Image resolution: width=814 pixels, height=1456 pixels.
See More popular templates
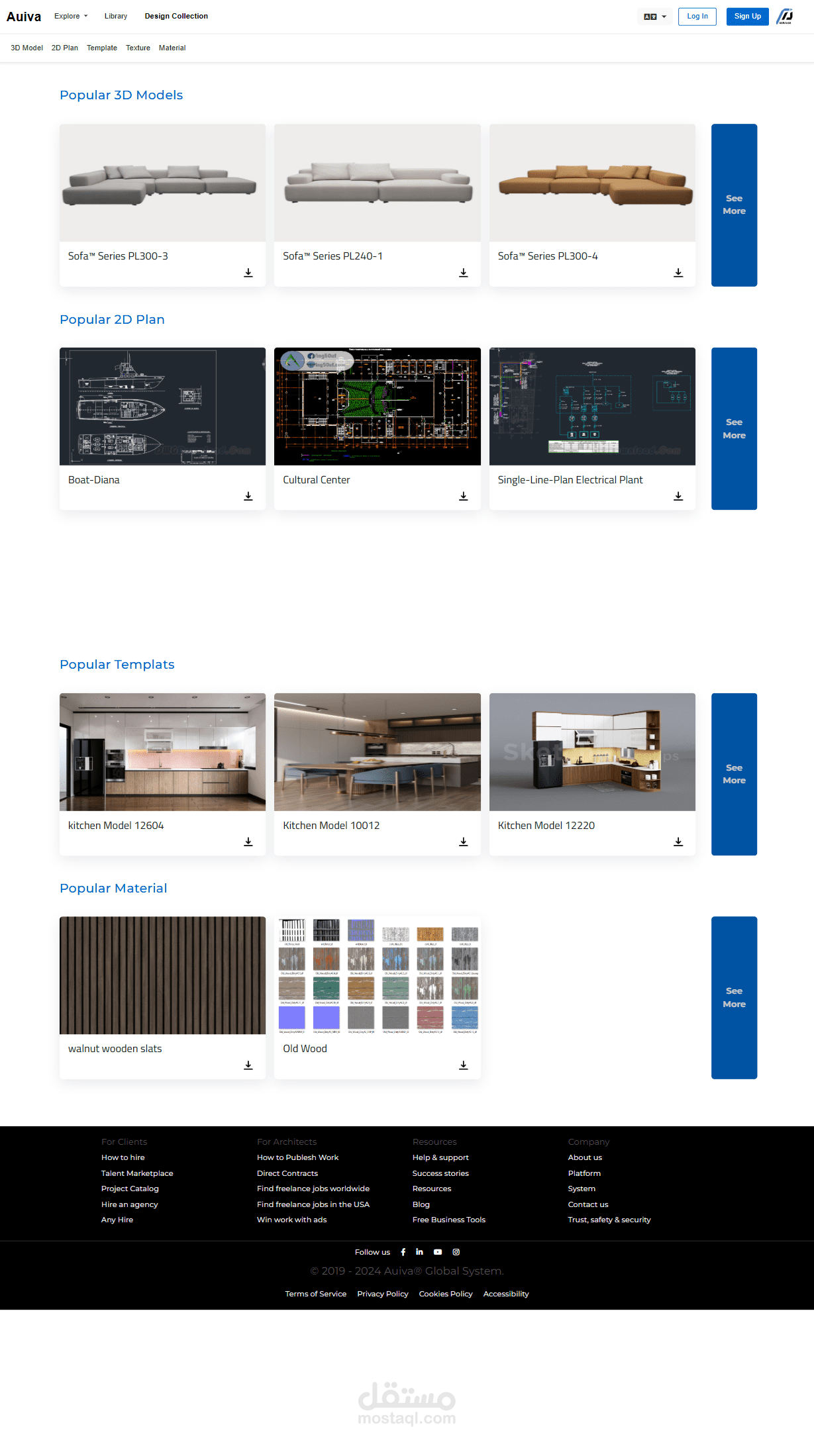click(x=734, y=774)
